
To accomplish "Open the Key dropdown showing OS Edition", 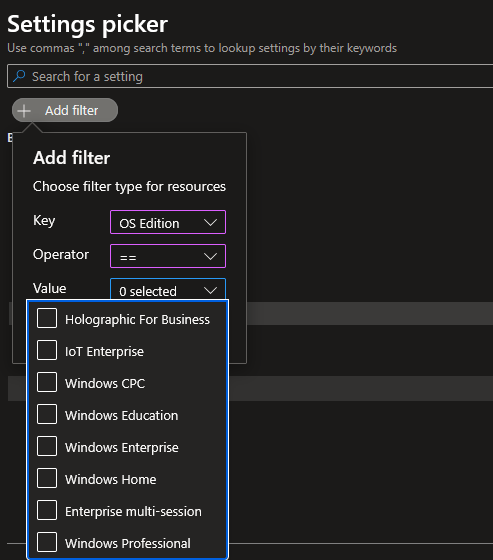I will point(168,222).
